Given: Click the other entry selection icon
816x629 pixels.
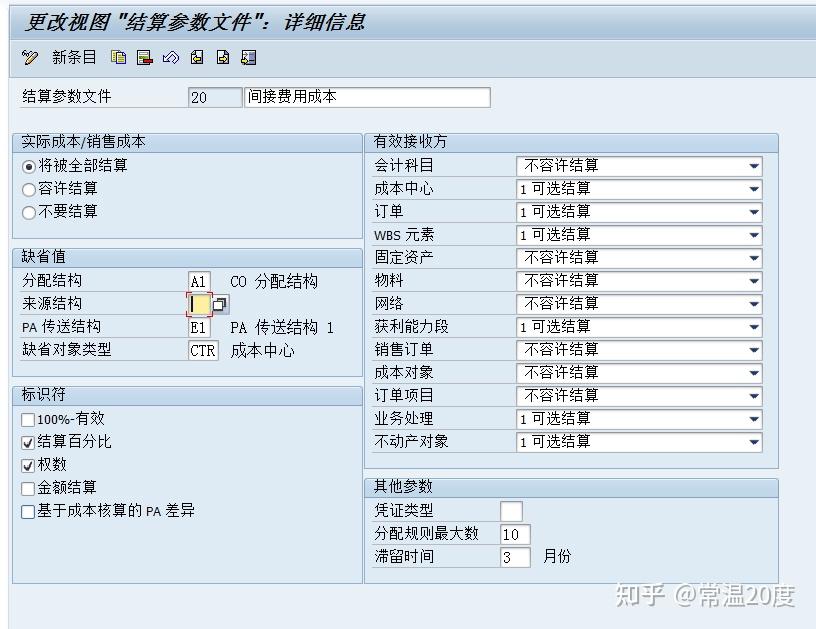Looking at the screenshot, I should [249, 58].
